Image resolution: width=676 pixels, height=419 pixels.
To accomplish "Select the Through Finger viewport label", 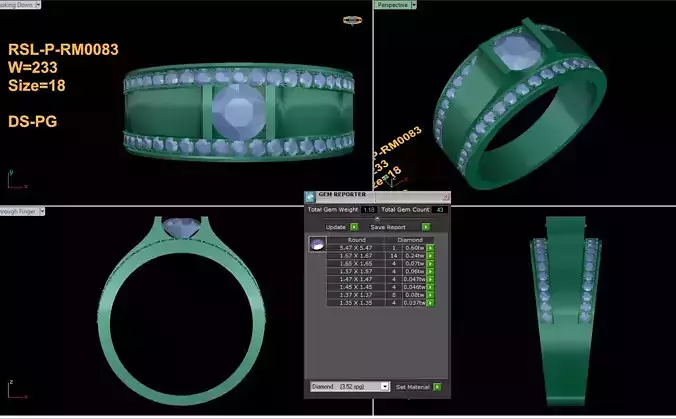I will click(19, 211).
